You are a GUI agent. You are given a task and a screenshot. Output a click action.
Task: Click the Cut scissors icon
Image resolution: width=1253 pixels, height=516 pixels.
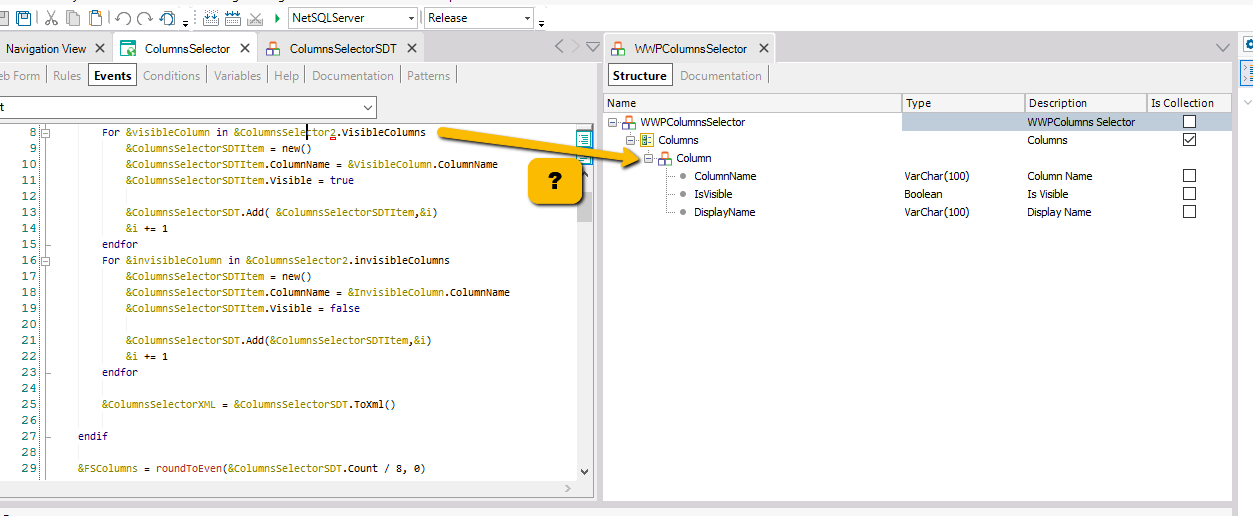pos(51,18)
